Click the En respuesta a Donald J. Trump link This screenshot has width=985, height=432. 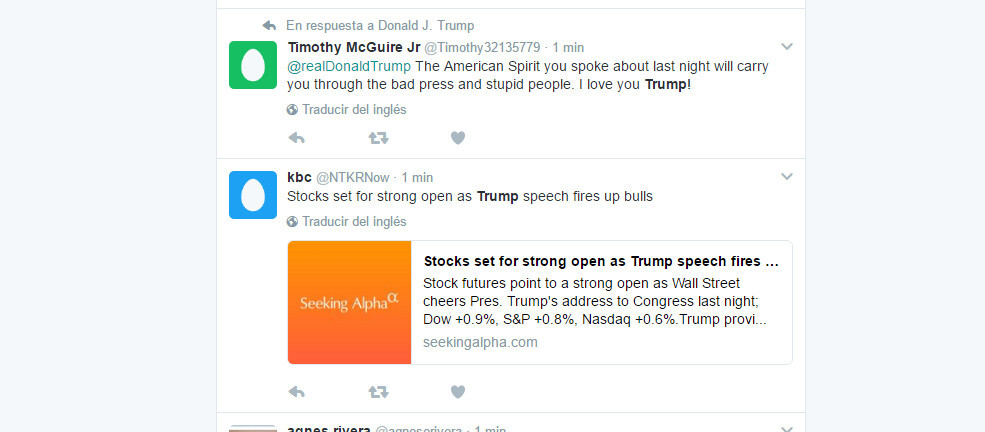pyautogui.click(x=380, y=26)
